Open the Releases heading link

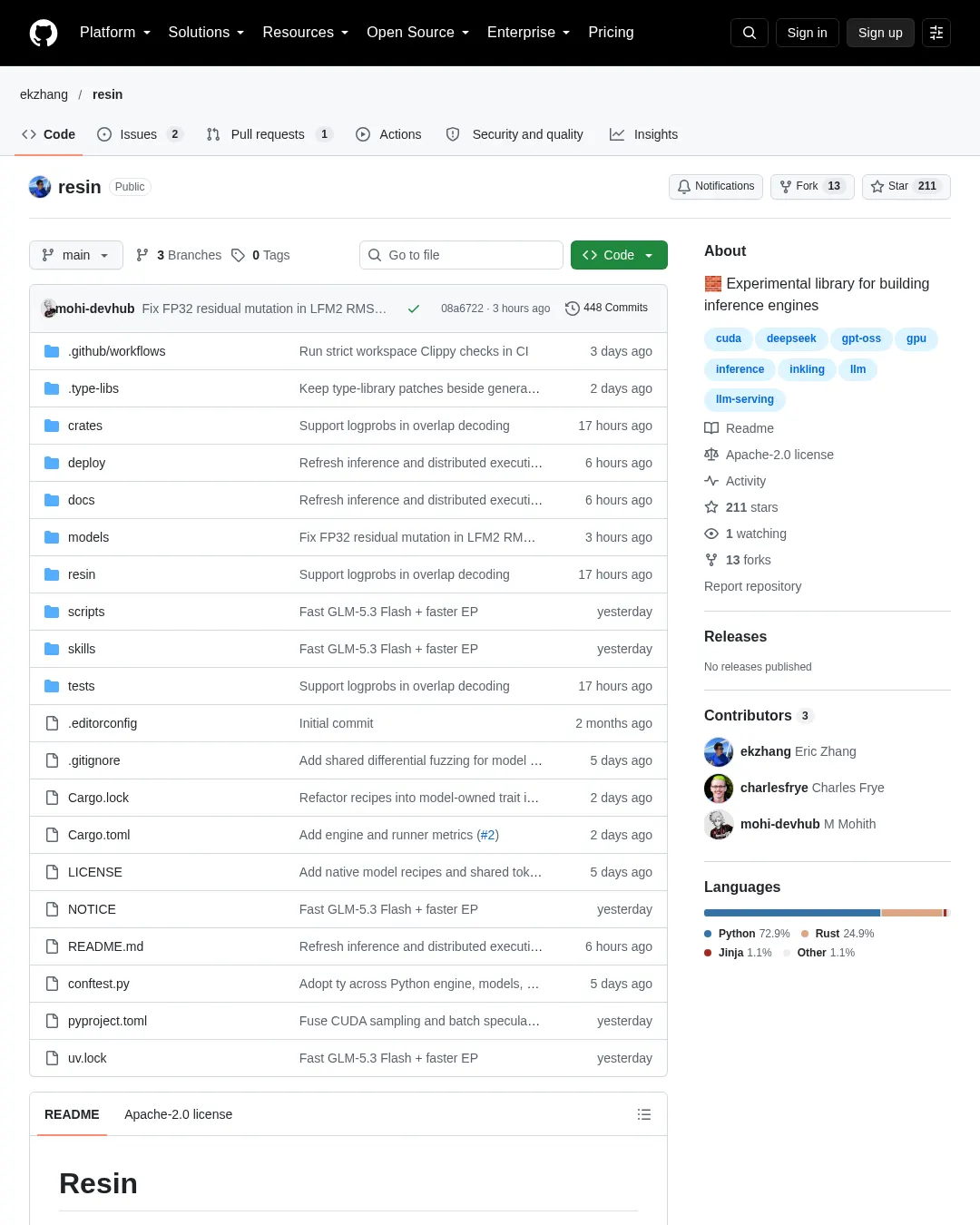click(735, 637)
